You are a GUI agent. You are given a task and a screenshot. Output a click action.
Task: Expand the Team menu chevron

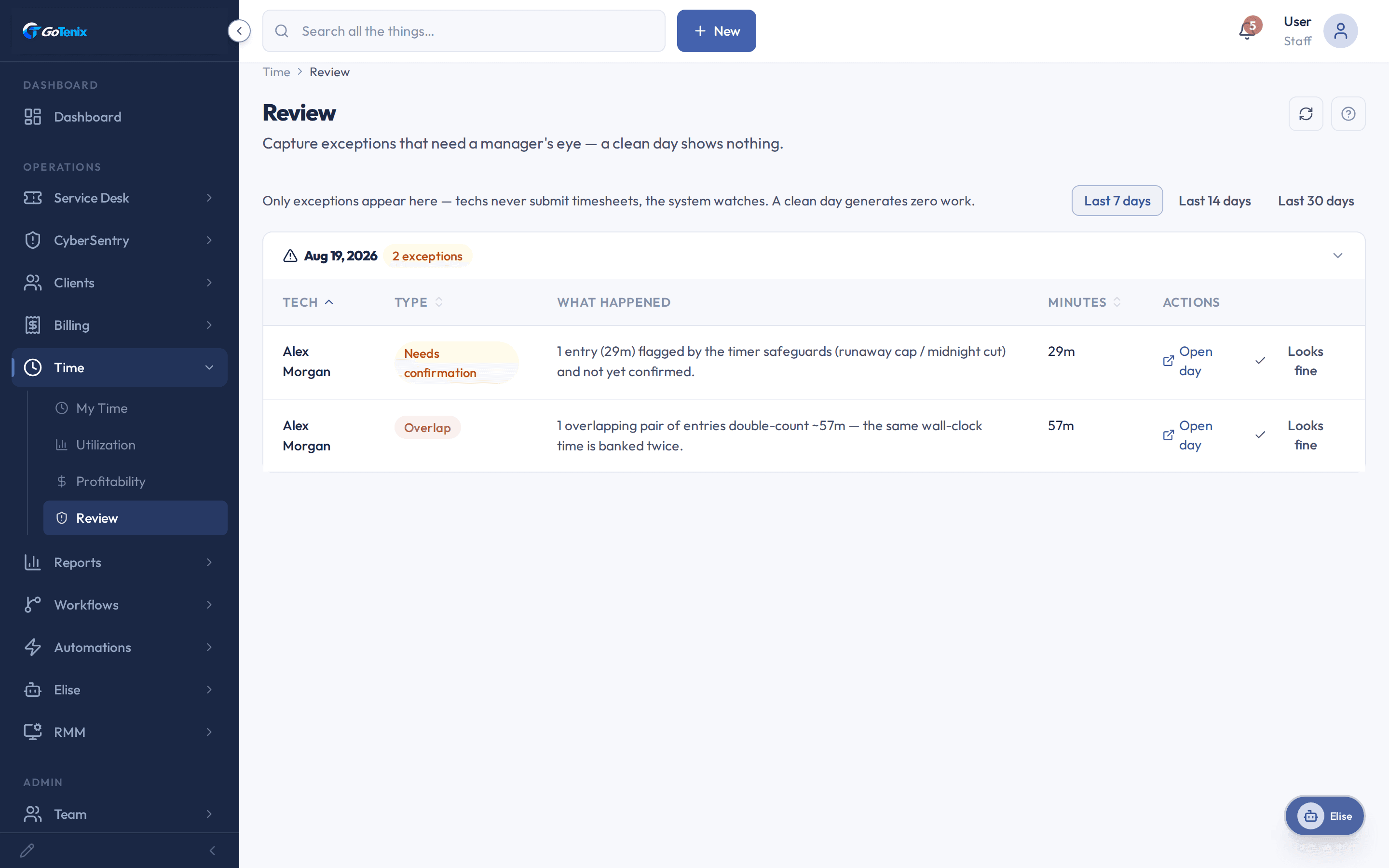pyautogui.click(x=209, y=814)
